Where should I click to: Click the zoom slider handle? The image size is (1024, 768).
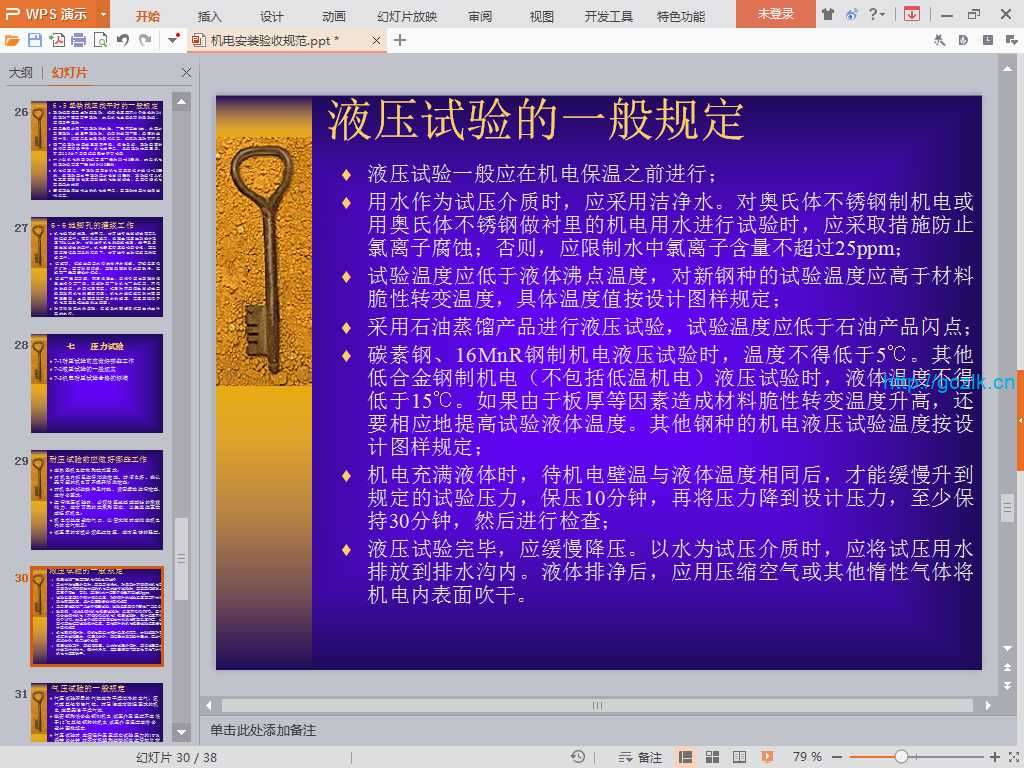pyautogui.click(x=901, y=757)
